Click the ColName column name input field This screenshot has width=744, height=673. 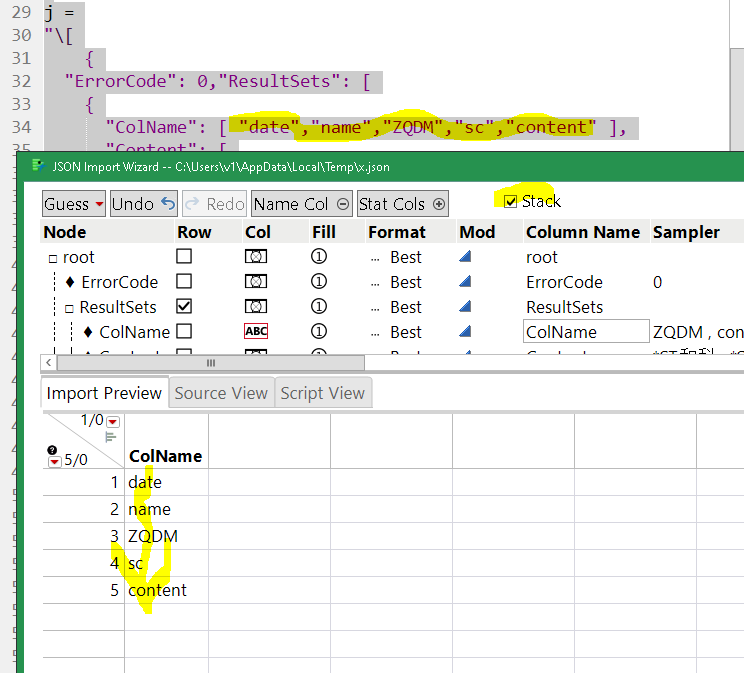tap(586, 332)
